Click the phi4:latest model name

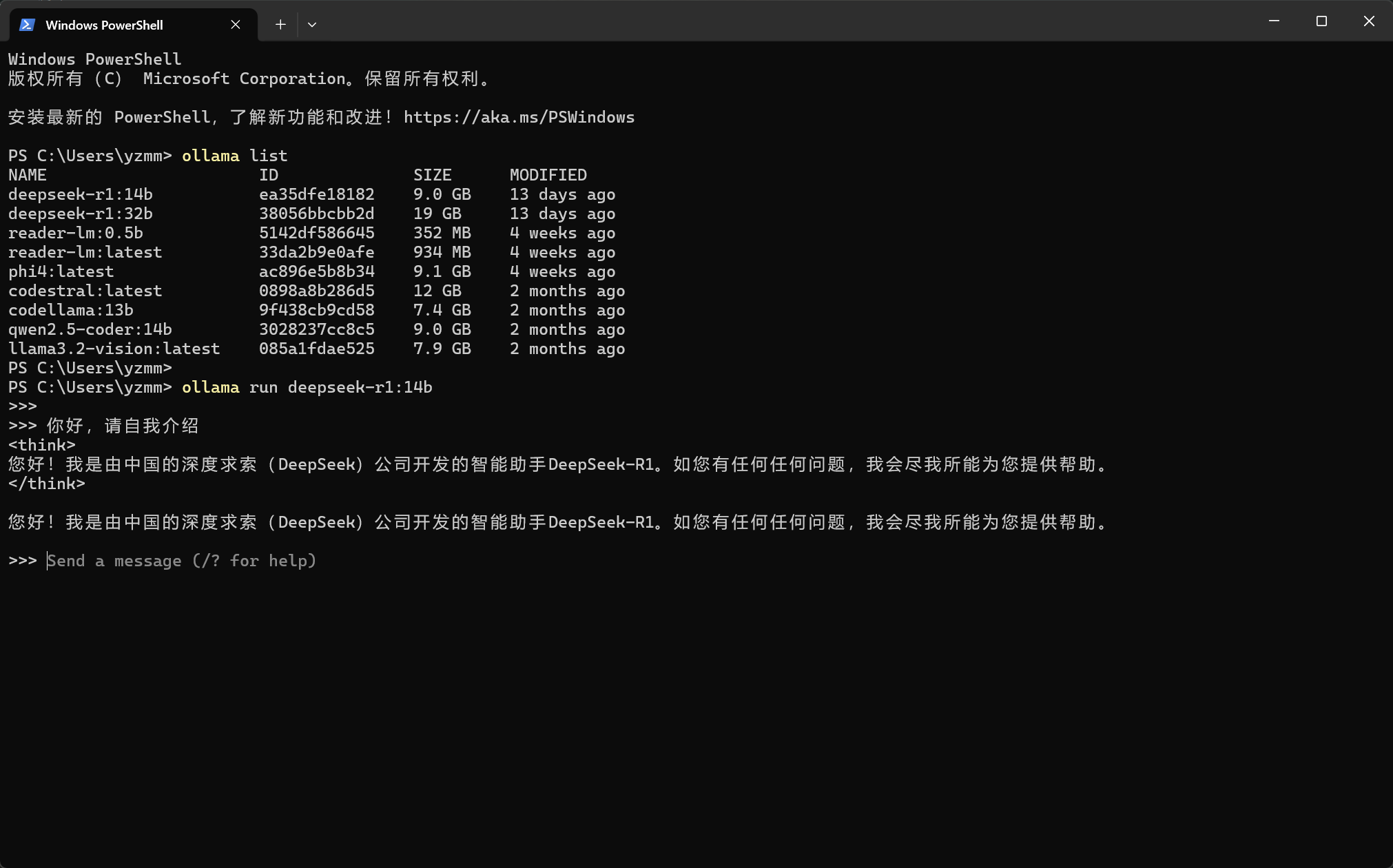[x=61, y=271]
